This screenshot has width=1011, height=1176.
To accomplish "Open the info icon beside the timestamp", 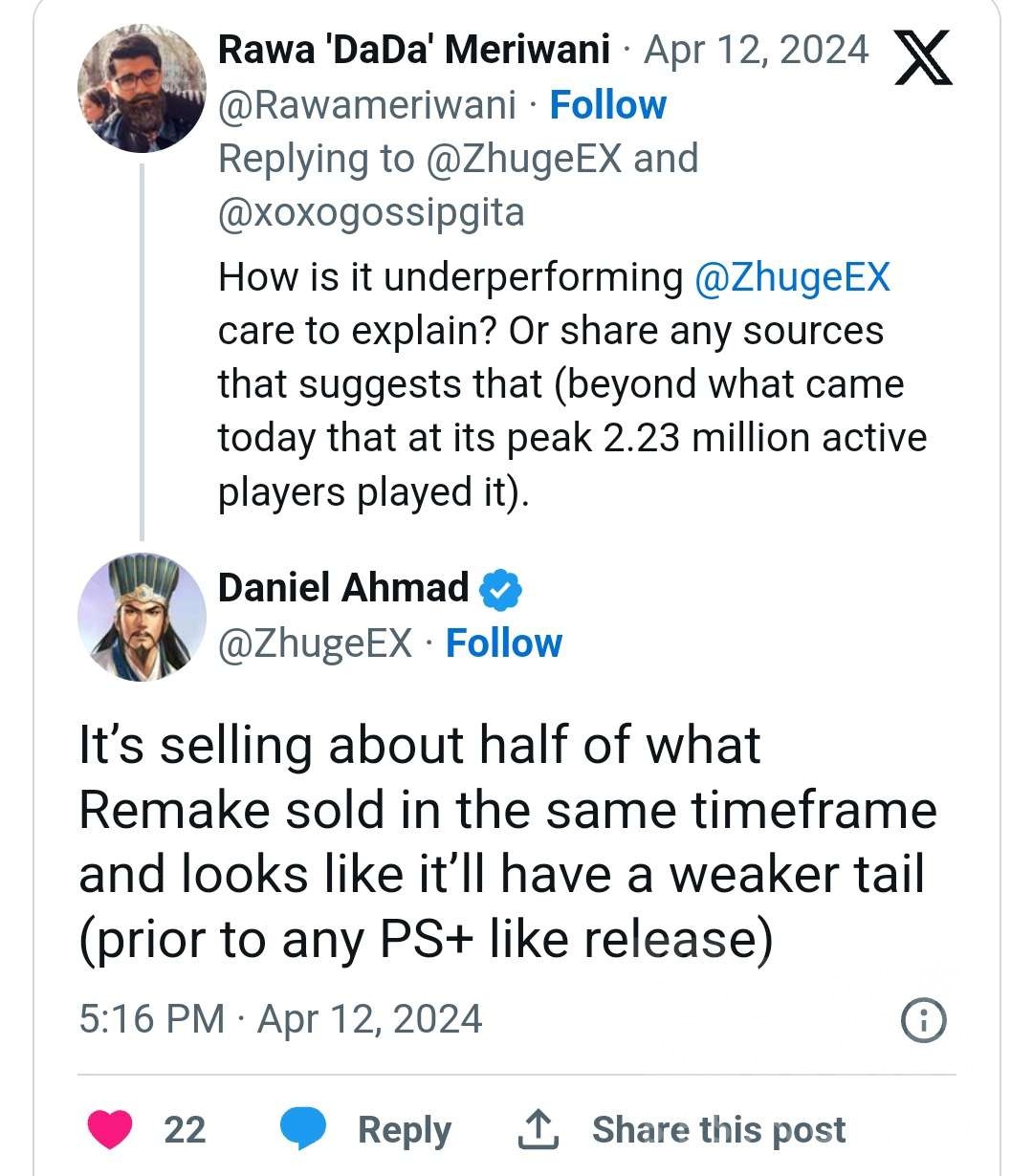I will coord(924,1020).
